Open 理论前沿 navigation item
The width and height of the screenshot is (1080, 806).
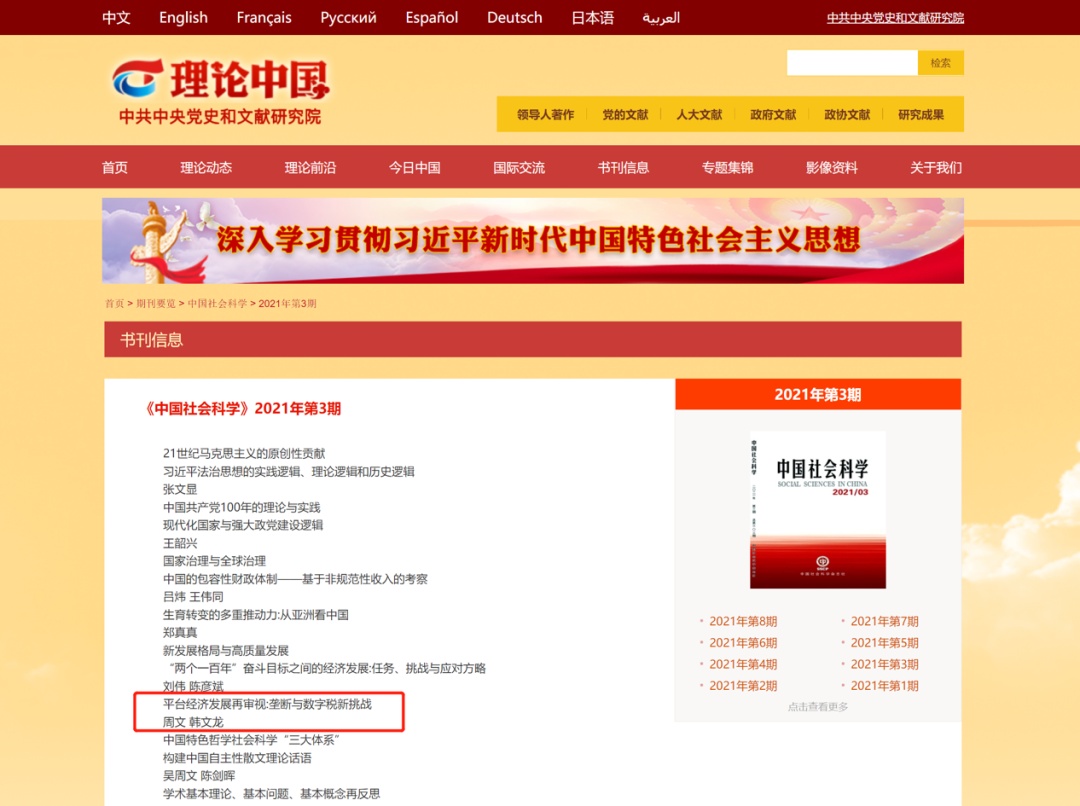[x=311, y=167]
